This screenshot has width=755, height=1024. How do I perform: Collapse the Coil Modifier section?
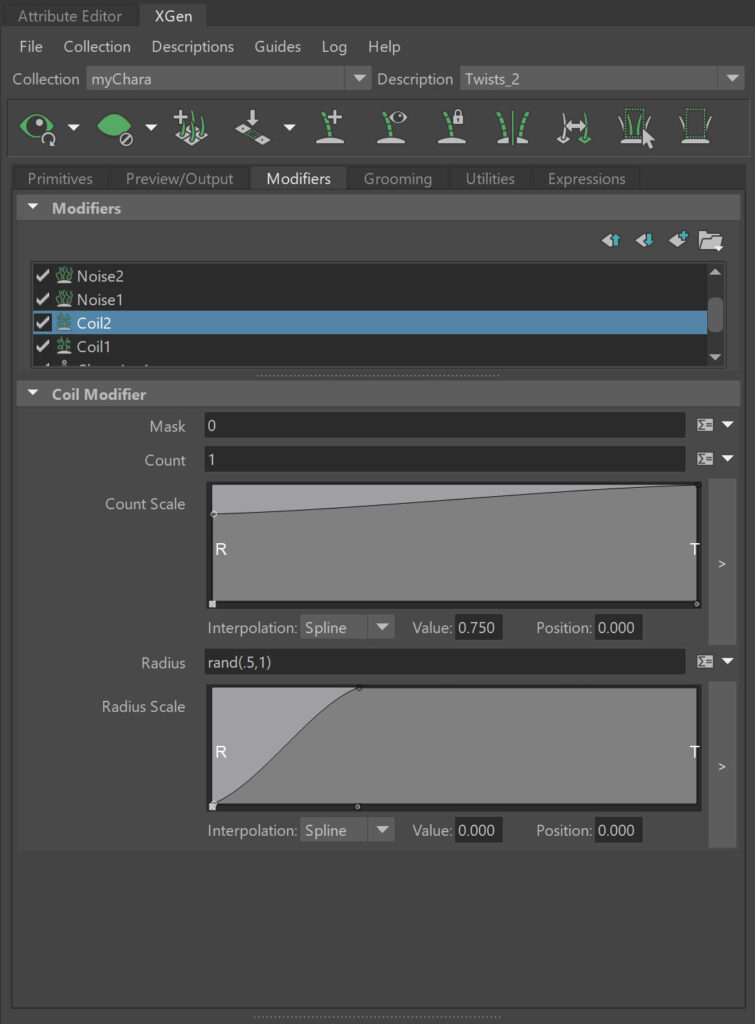tap(34, 395)
